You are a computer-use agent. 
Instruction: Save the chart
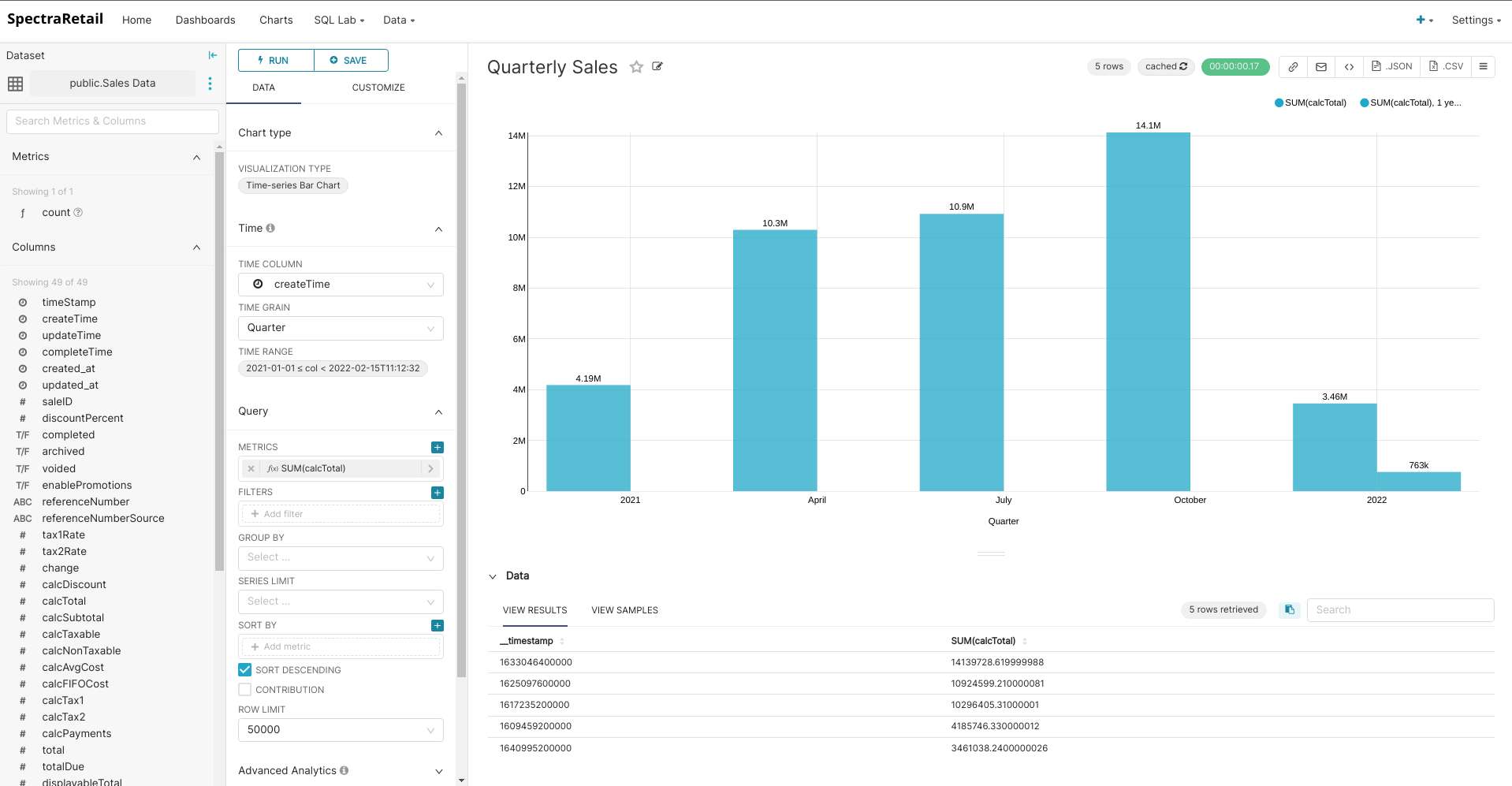tap(351, 60)
